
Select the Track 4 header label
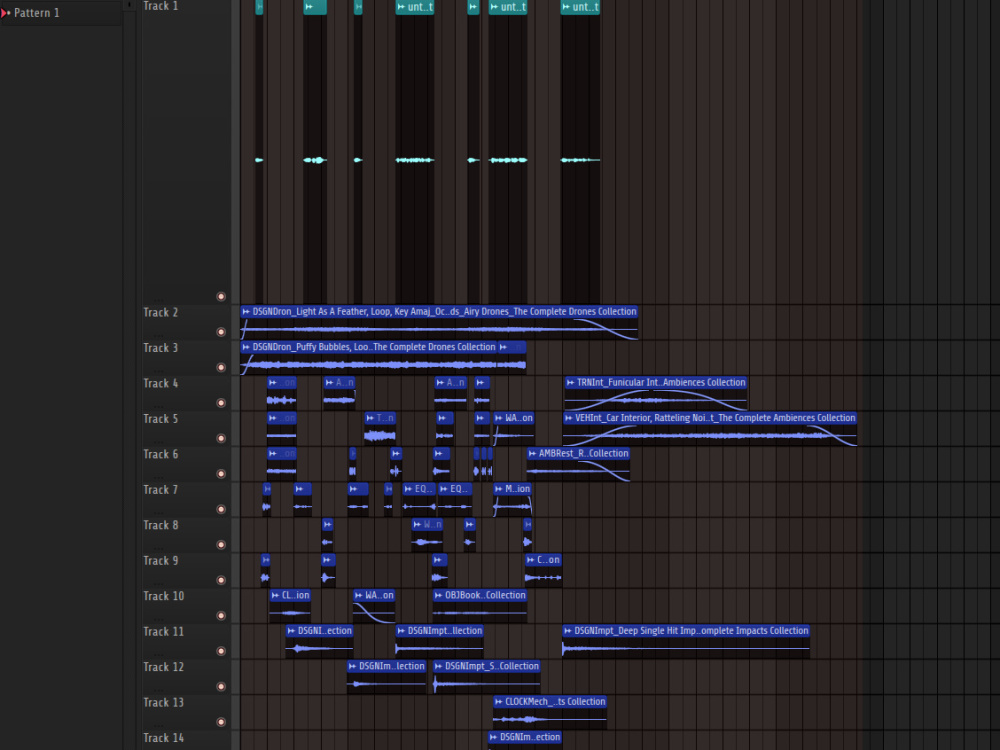tap(161, 383)
